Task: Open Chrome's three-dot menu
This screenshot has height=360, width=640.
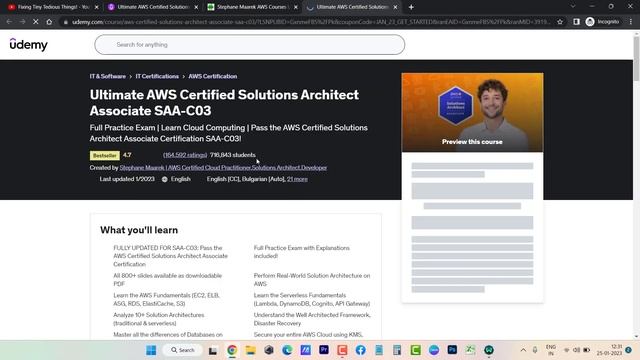Action: [x=631, y=22]
